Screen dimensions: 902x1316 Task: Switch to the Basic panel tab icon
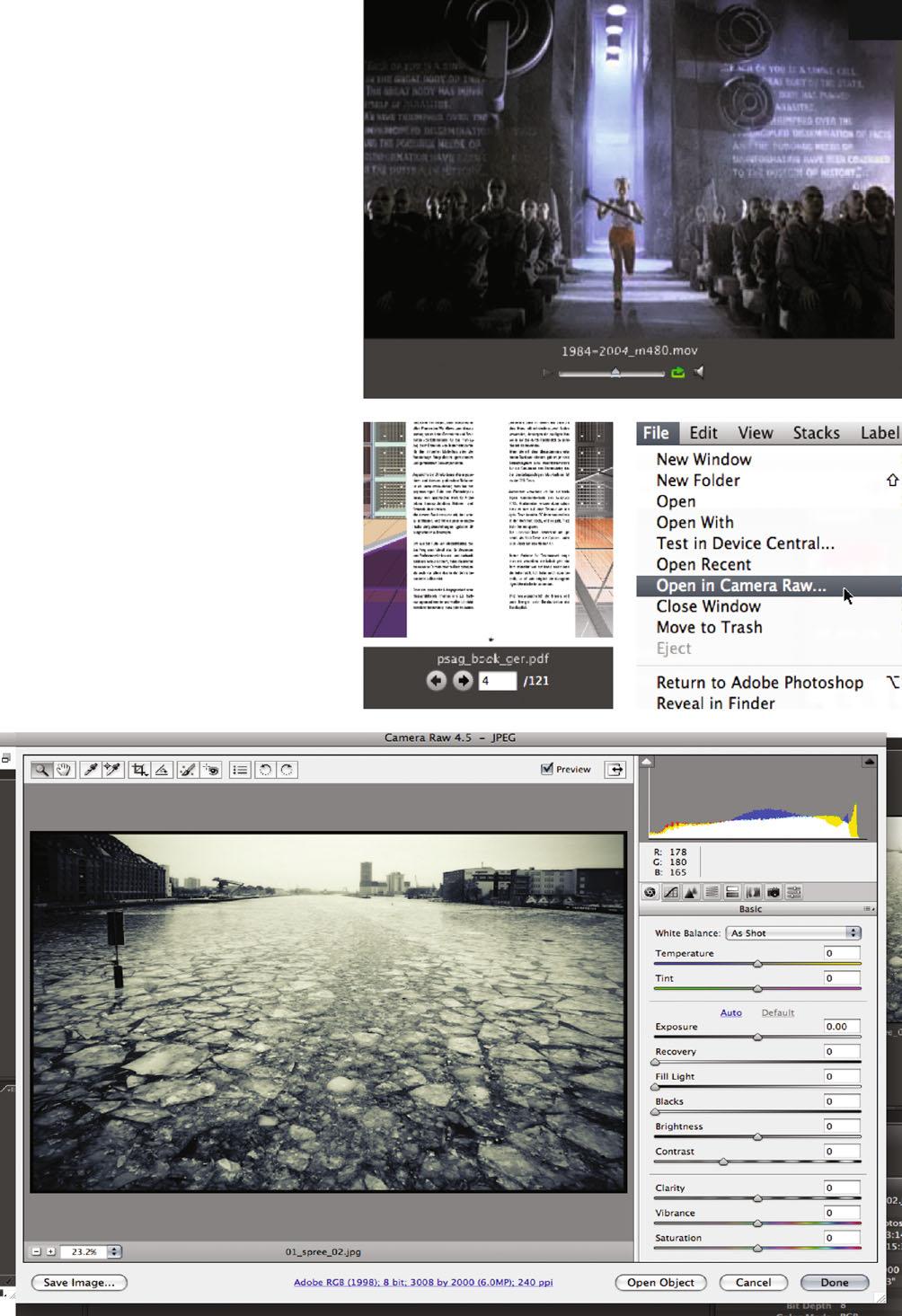click(650, 892)
